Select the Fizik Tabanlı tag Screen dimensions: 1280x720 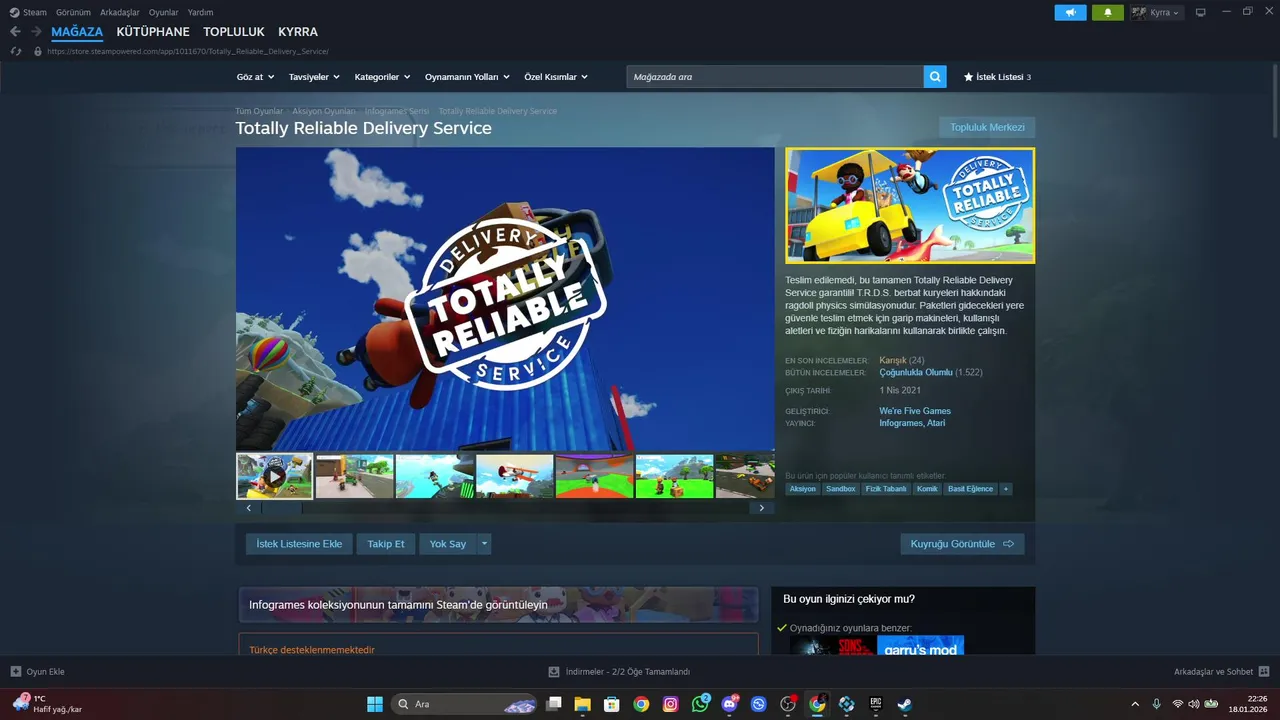point(886,489)
